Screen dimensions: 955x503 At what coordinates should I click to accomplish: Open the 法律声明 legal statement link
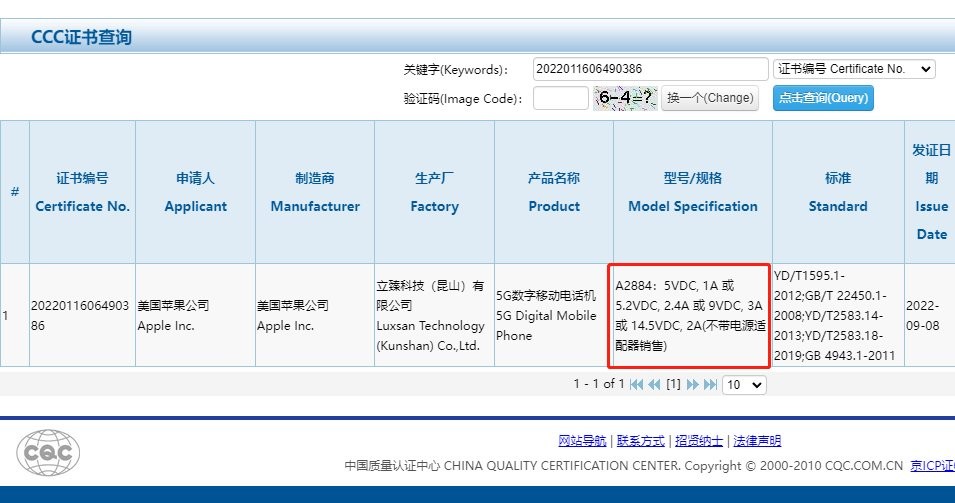[x=756, y=441]
